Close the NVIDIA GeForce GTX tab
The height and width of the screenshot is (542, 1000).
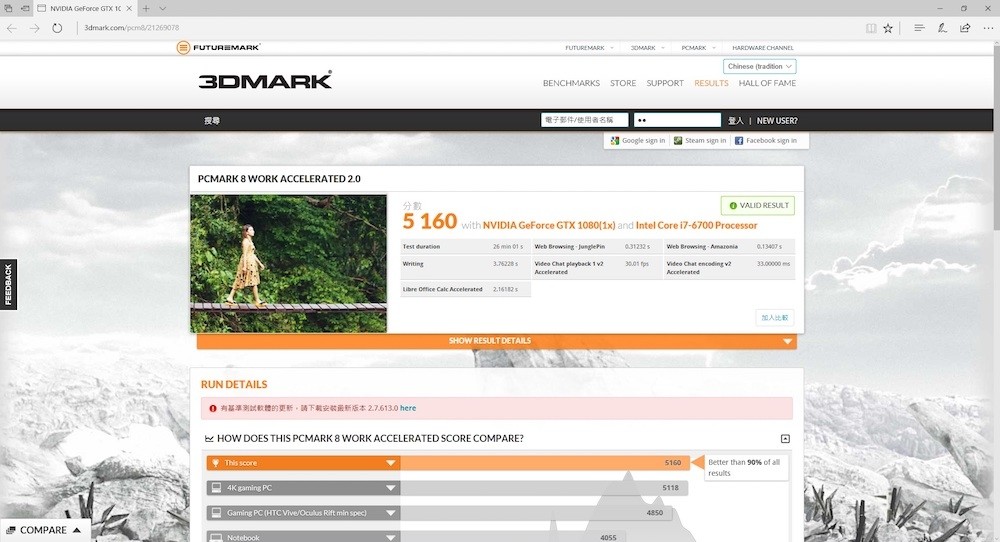click(x=129, y=8)
